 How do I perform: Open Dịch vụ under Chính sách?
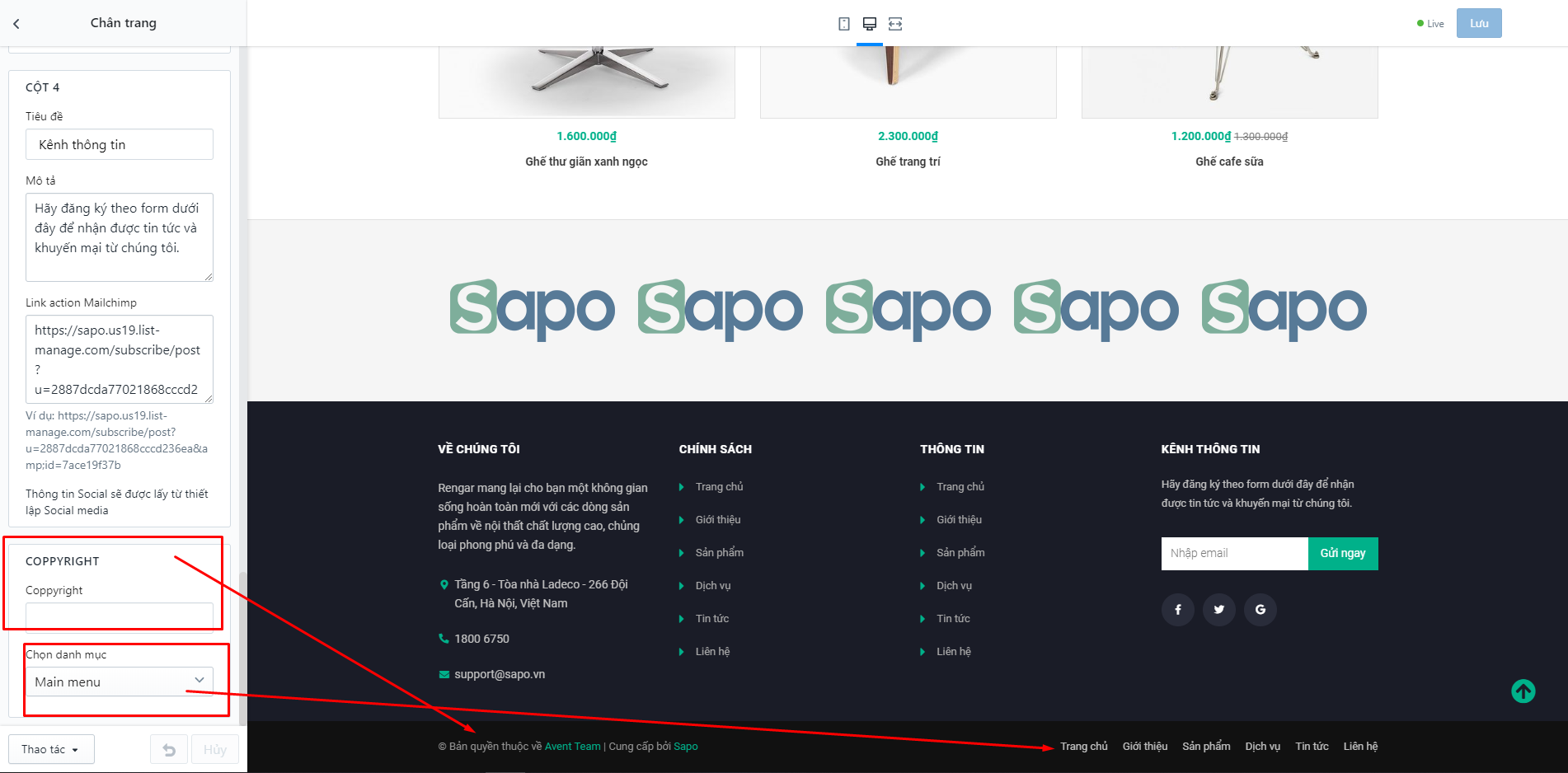coord(713,586)
